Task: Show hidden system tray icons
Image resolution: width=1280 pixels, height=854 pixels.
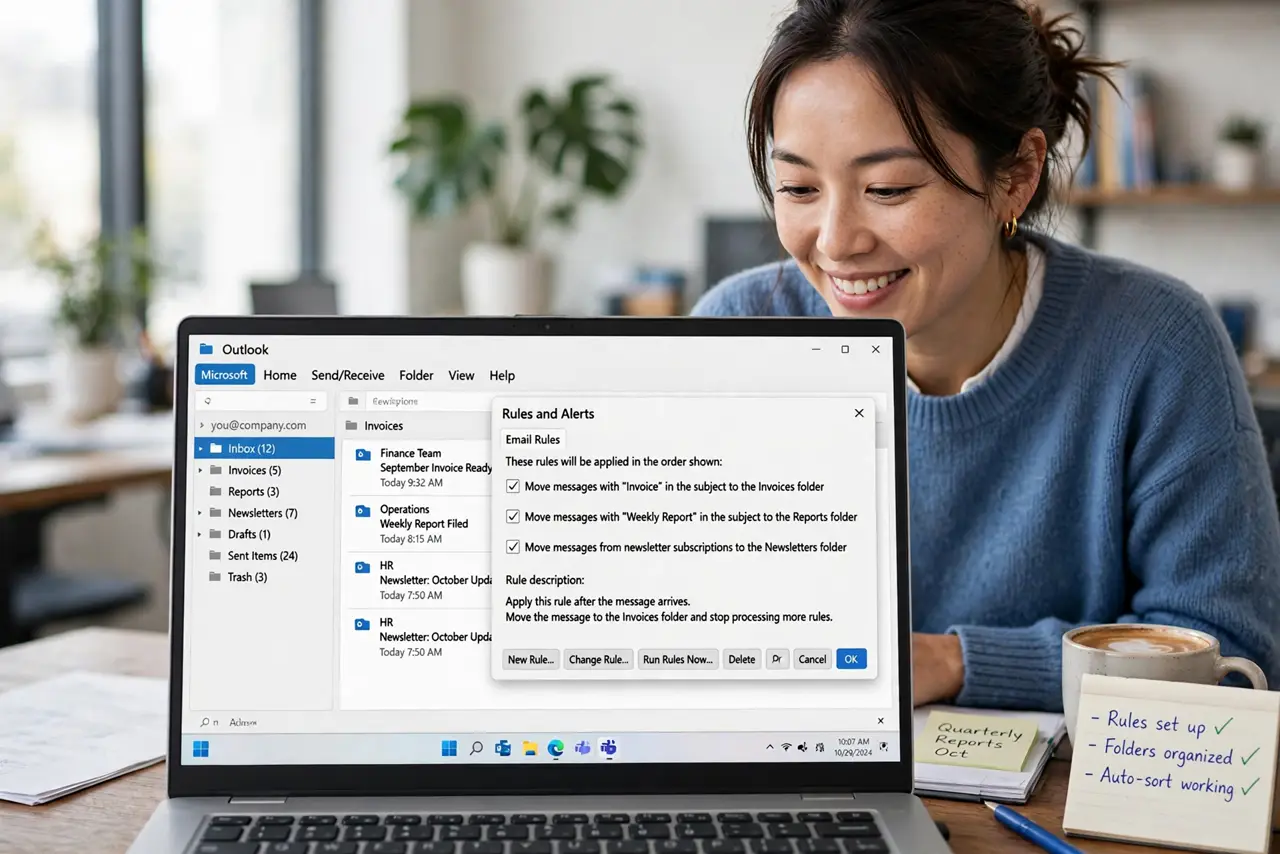Action: coord(770,747)
